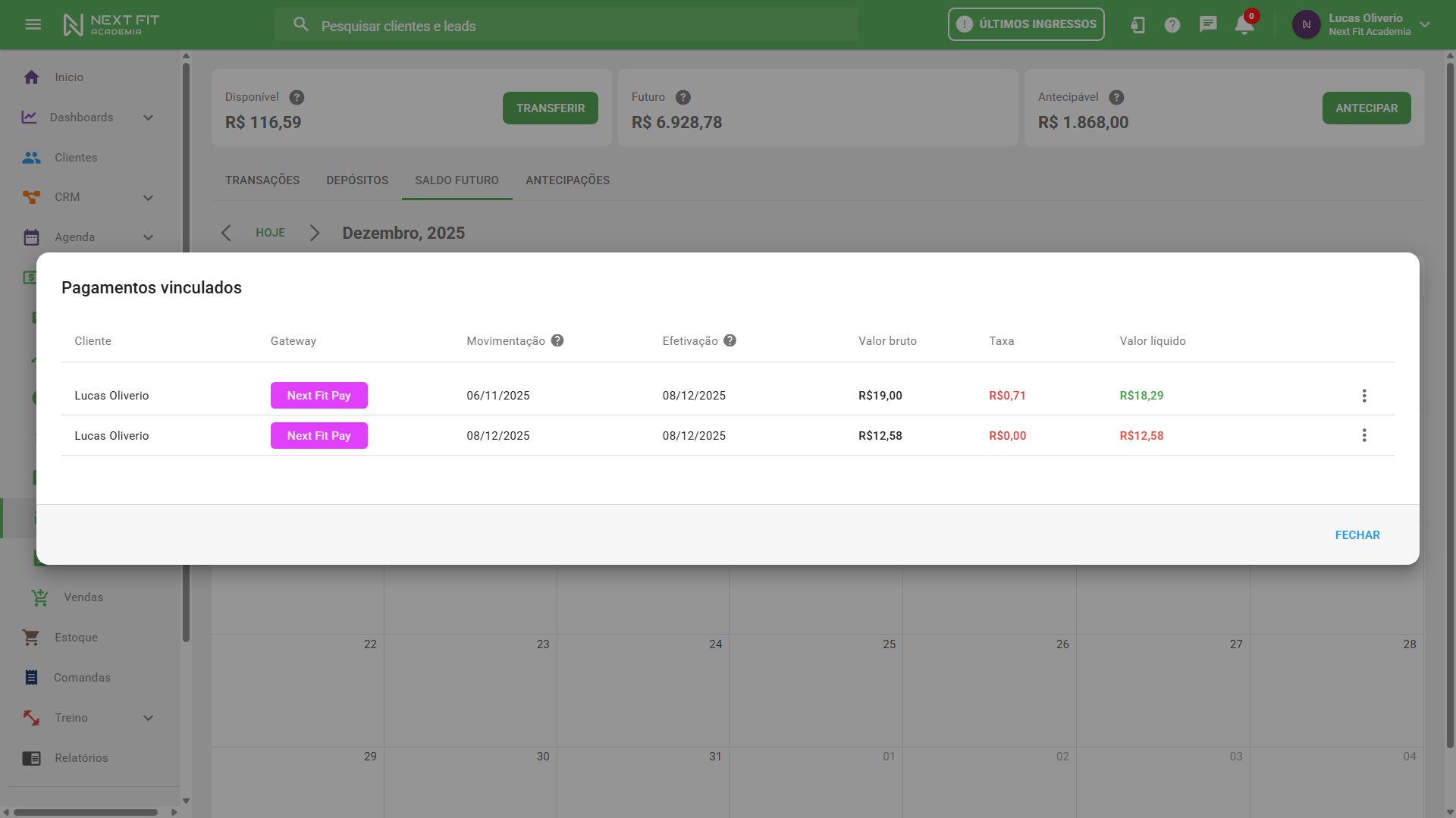Click the Disponível help icon
This screenshot has height=818, width=1456.
tap(297, 97)
